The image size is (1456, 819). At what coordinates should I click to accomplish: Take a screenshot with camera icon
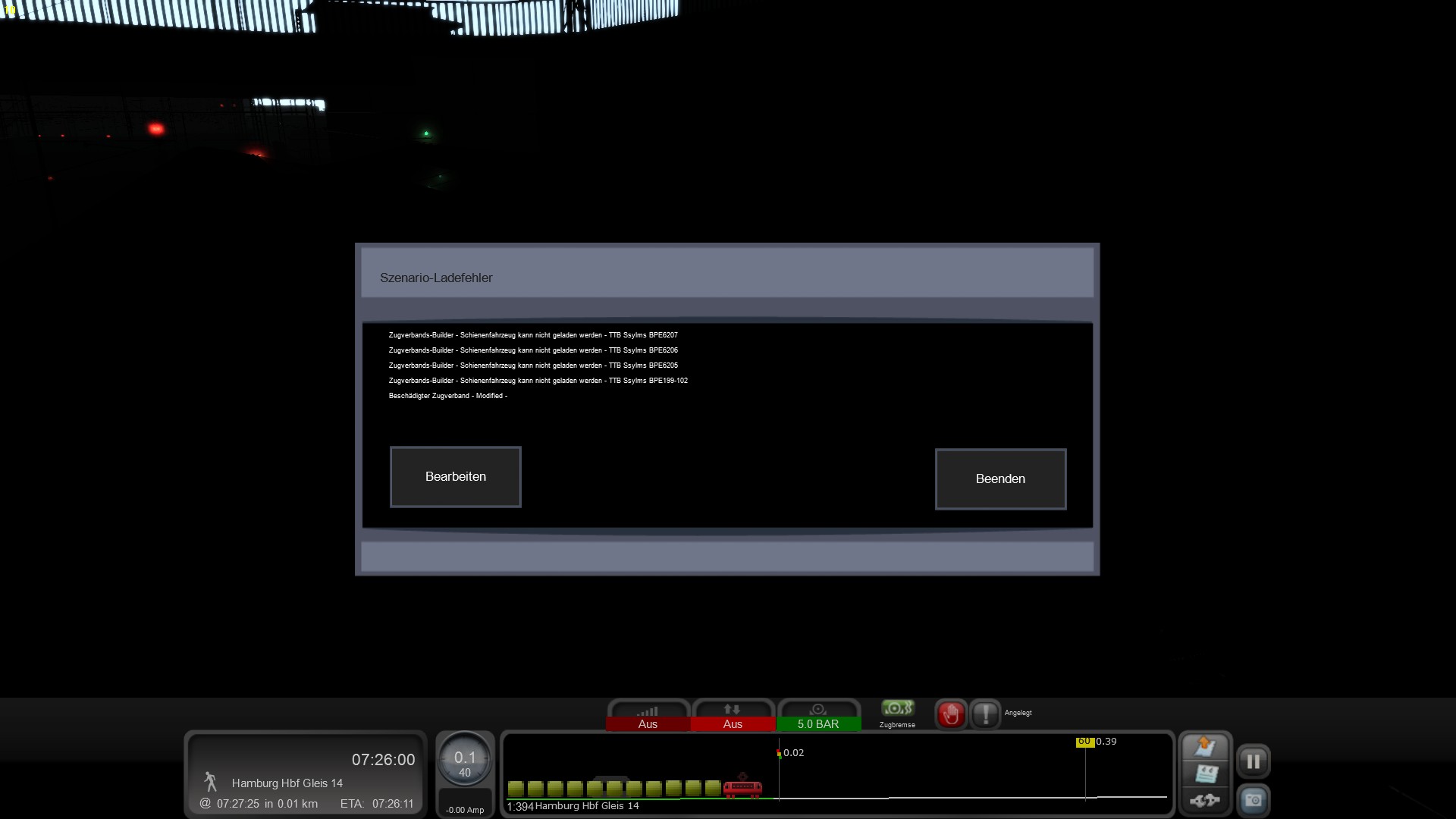click(x=1253, y=800)
